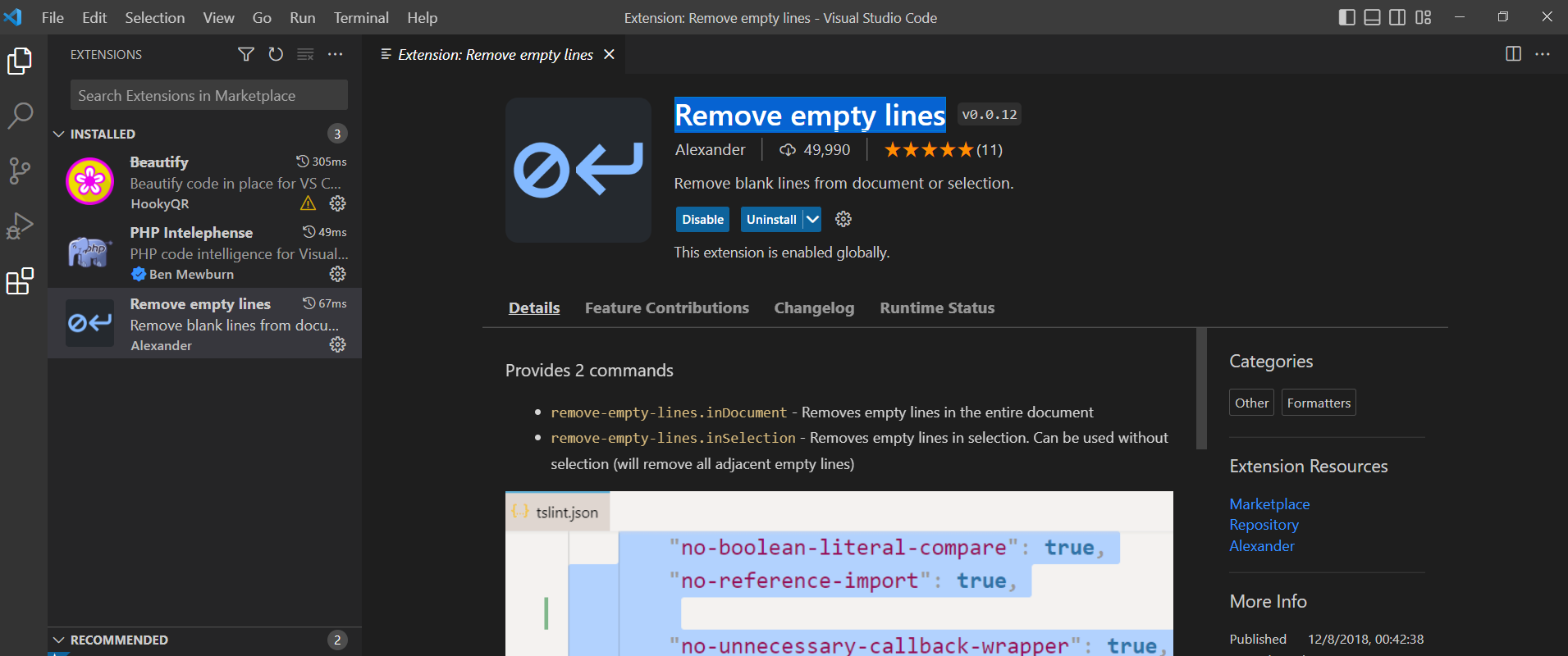Screen dimensions: 1568x656
Task: Toggle the primary side bar layout icon
Action: pos(1346,17)
